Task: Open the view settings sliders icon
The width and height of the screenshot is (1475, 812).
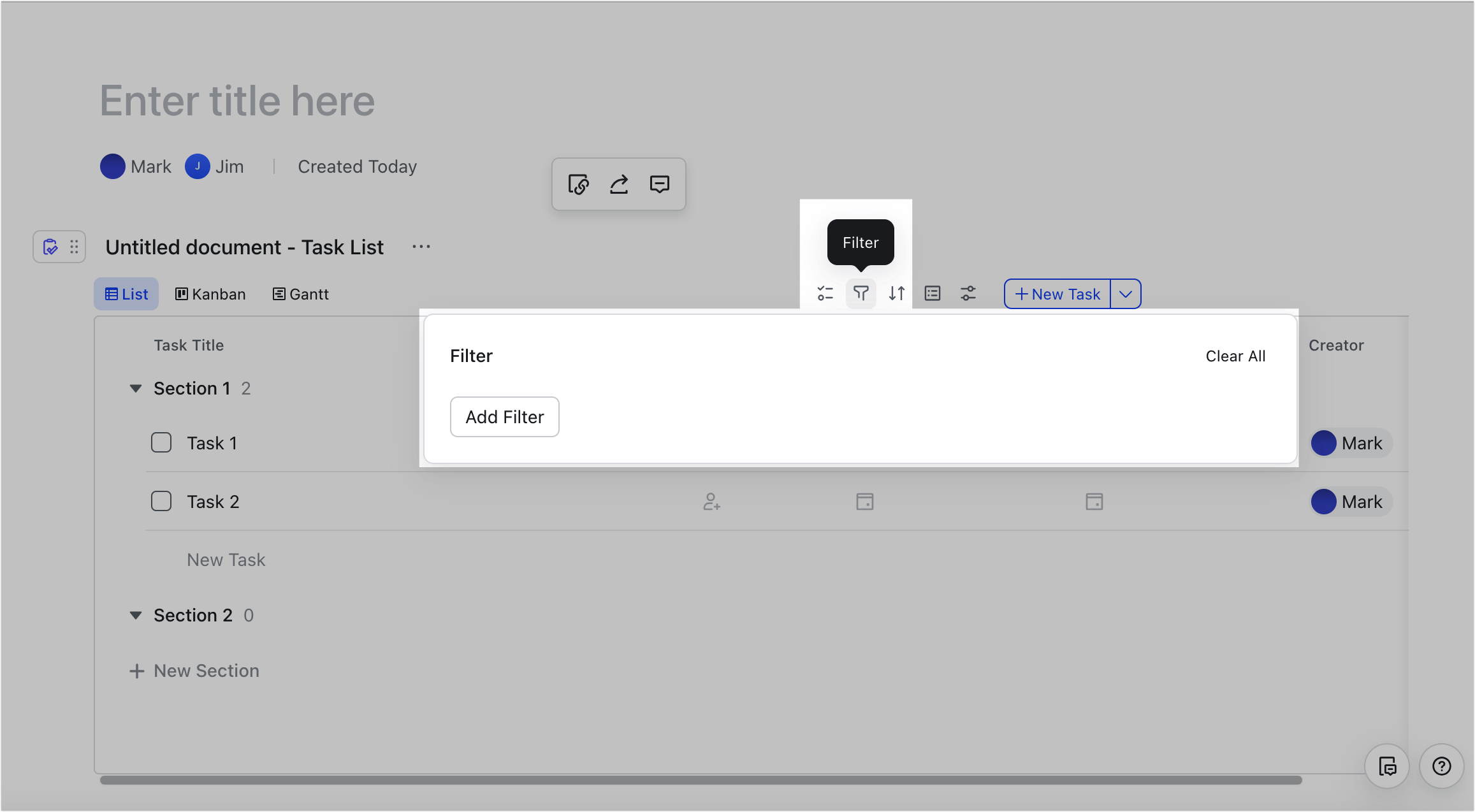Action: [x=968, y=293]
